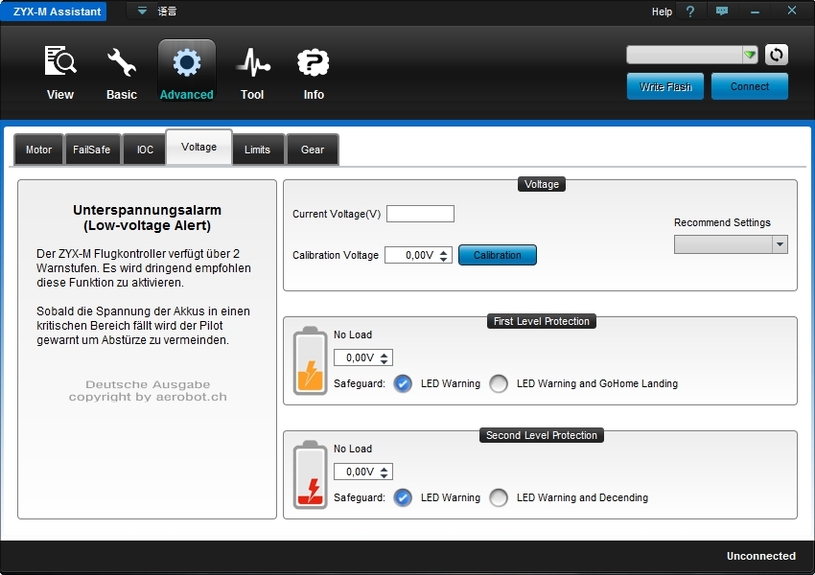Open the COM port dropdown list

pyautogui.click(x=749, y=55)
